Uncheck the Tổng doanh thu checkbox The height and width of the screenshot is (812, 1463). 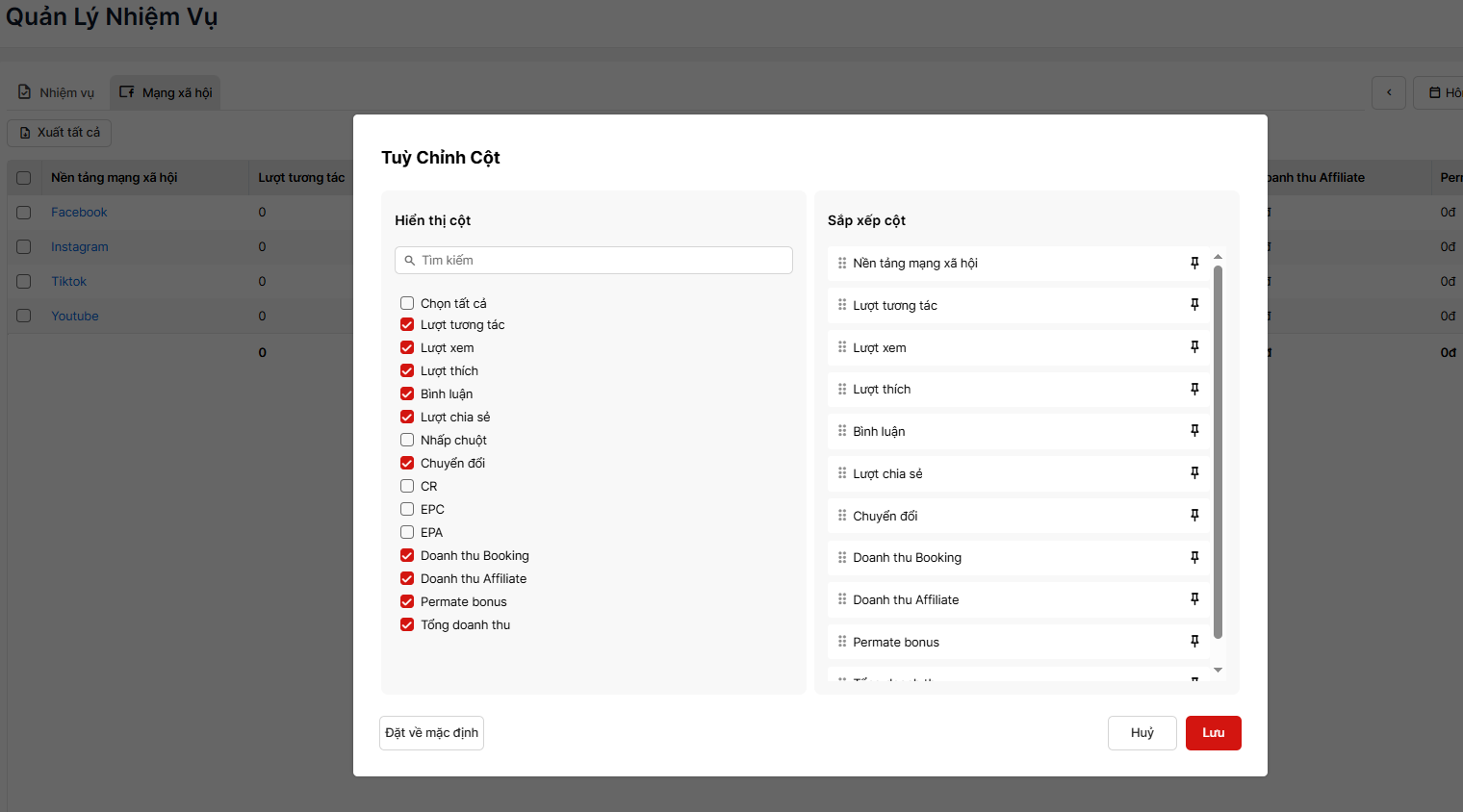[x=407, y=624]
